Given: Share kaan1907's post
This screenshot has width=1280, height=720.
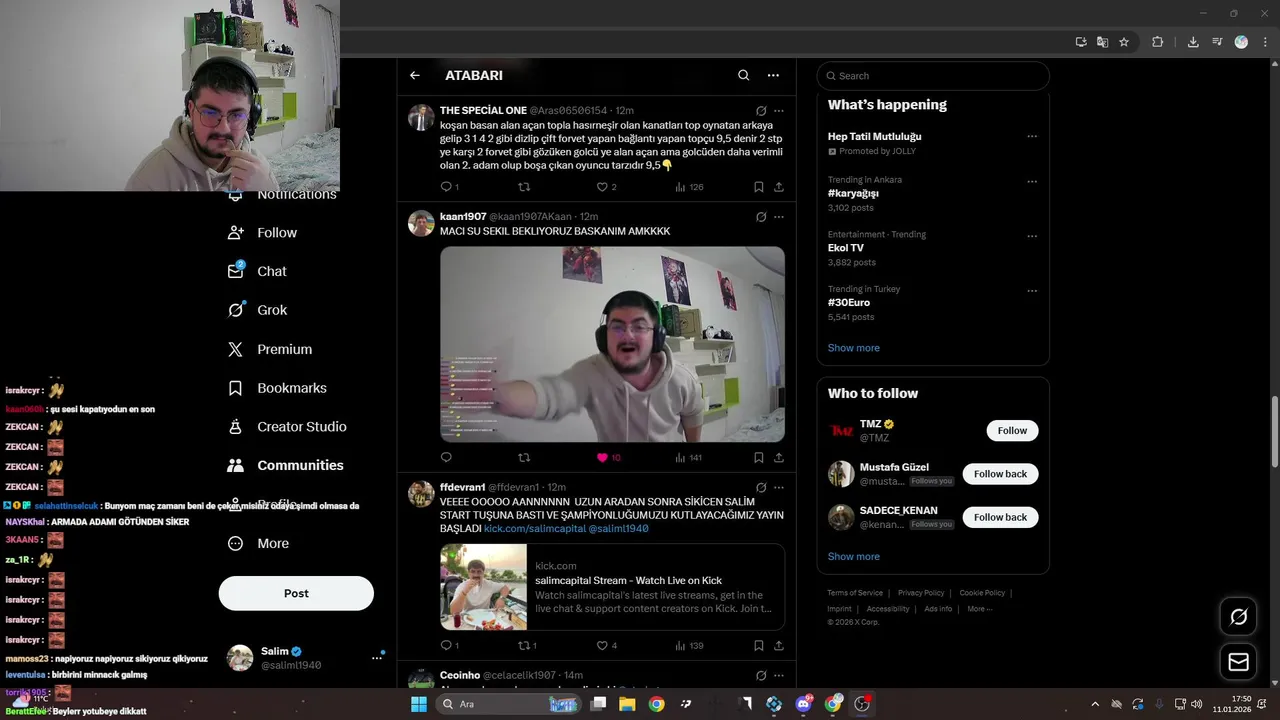Looking at the screenshot, I should 779,457.
